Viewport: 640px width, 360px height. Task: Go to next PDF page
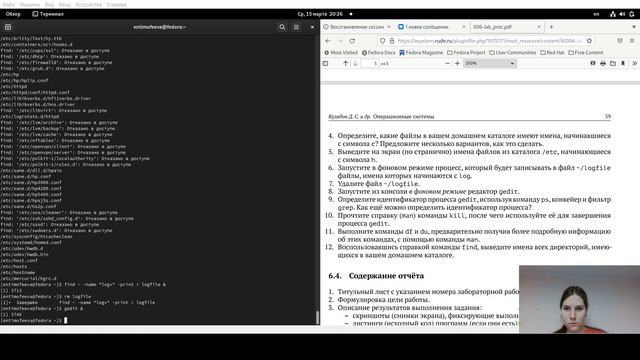coord(356,63)
